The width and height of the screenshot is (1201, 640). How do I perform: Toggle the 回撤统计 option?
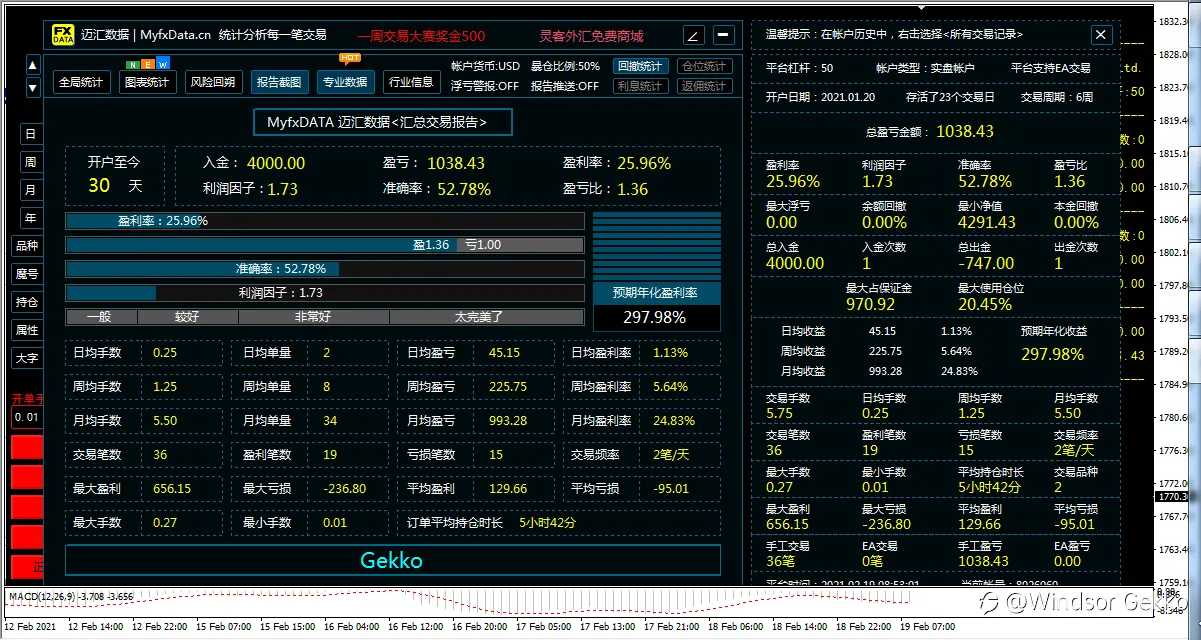(x=640, y=66)
